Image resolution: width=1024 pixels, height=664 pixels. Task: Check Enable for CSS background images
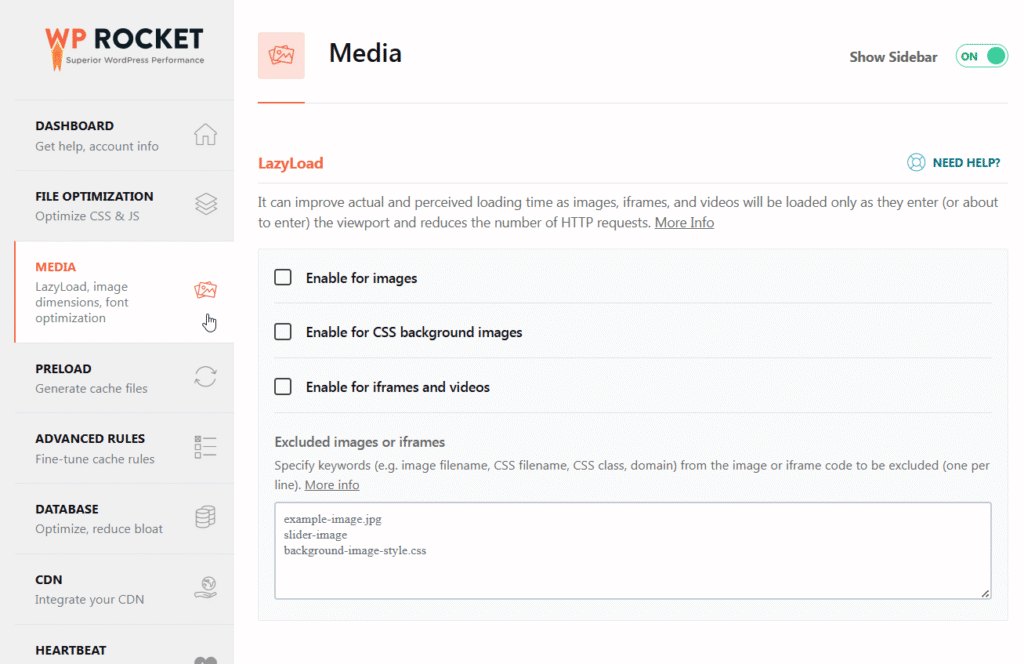[x=283, y=332]
